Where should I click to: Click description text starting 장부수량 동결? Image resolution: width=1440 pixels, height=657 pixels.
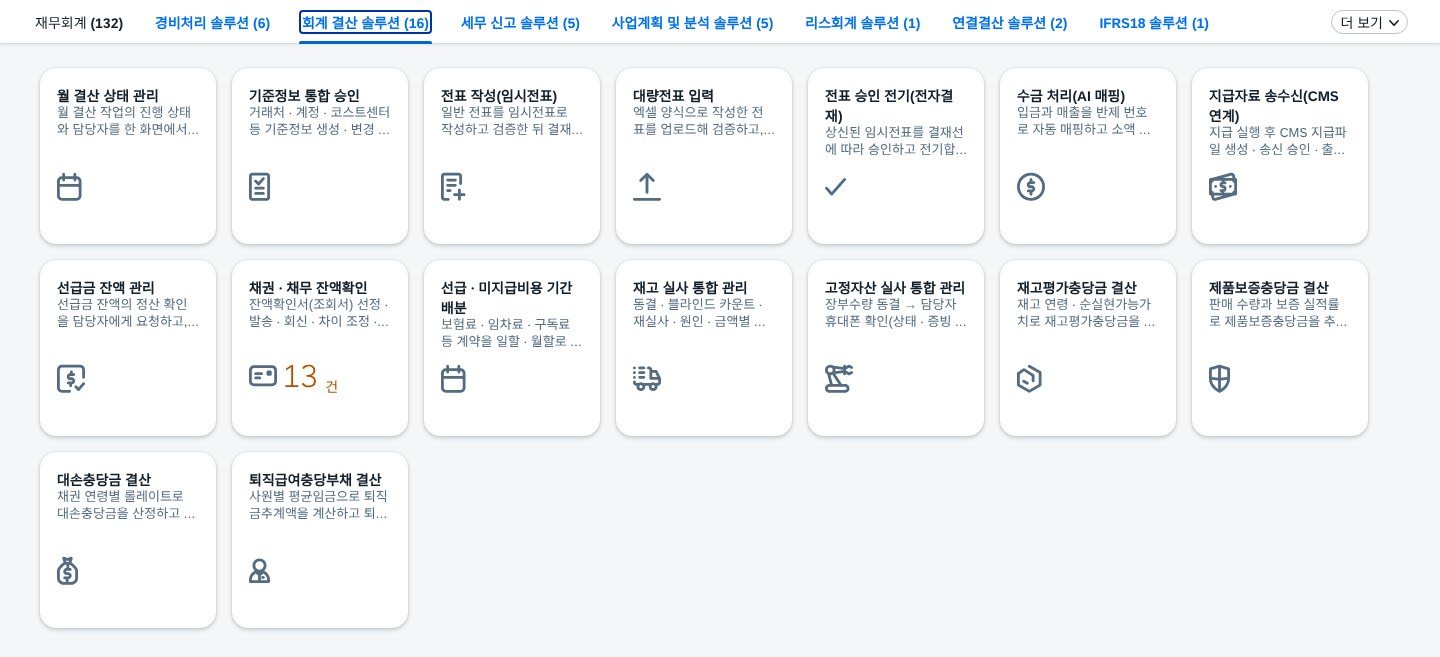(896, 313)
